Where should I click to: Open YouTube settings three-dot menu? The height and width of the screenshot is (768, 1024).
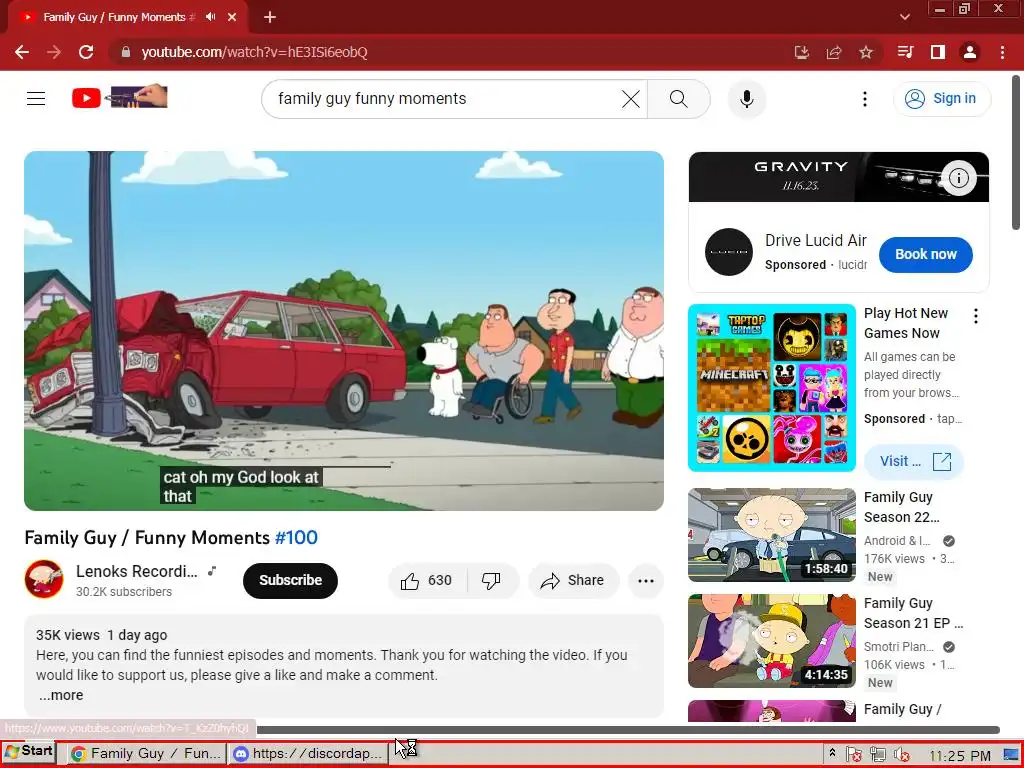865,99
